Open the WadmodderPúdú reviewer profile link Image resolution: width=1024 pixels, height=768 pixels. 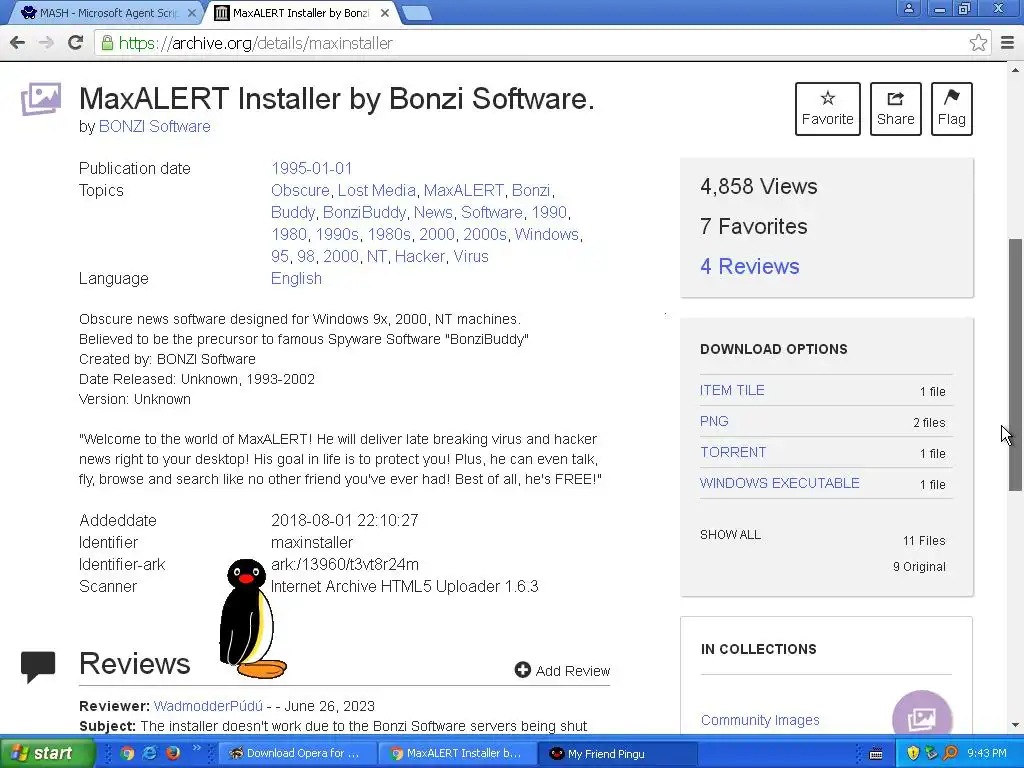(208, 706)
